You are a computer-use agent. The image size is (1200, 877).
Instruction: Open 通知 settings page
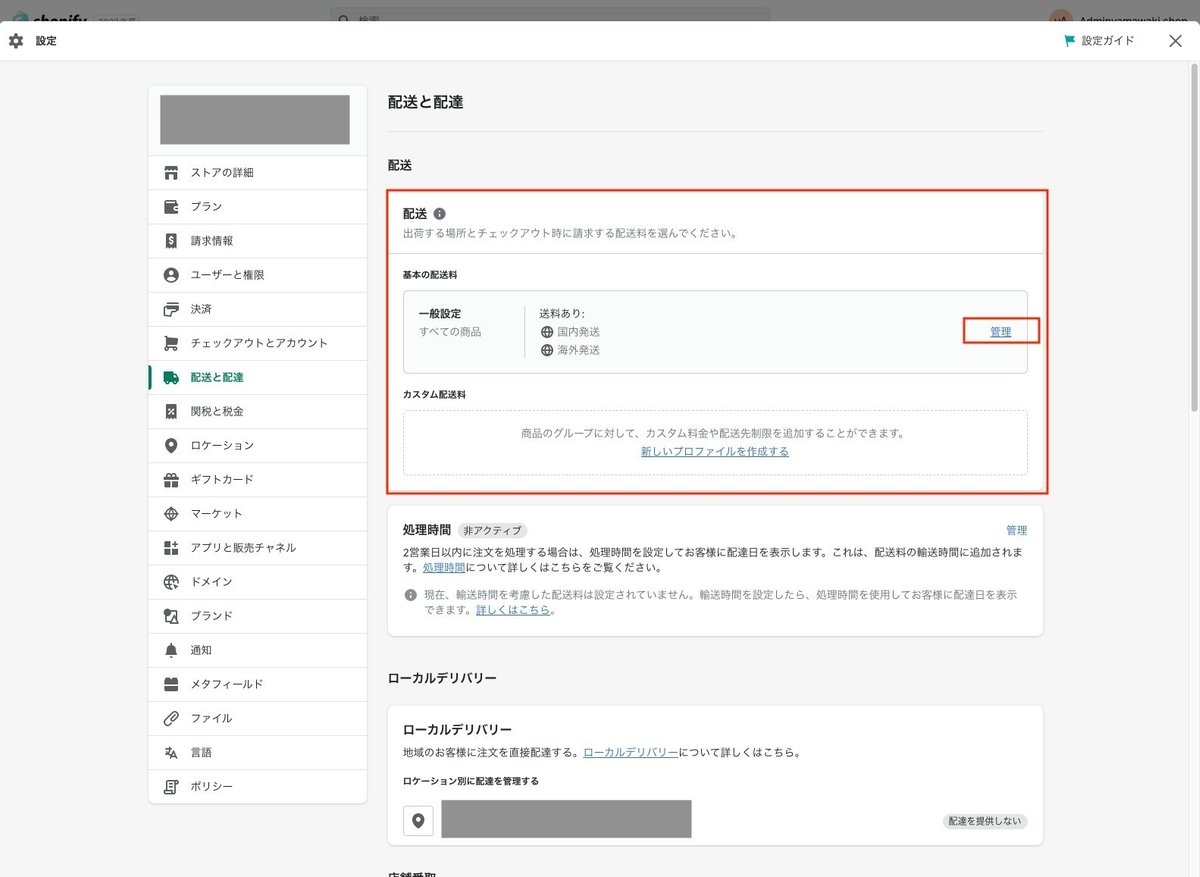(x=258, y=650)
